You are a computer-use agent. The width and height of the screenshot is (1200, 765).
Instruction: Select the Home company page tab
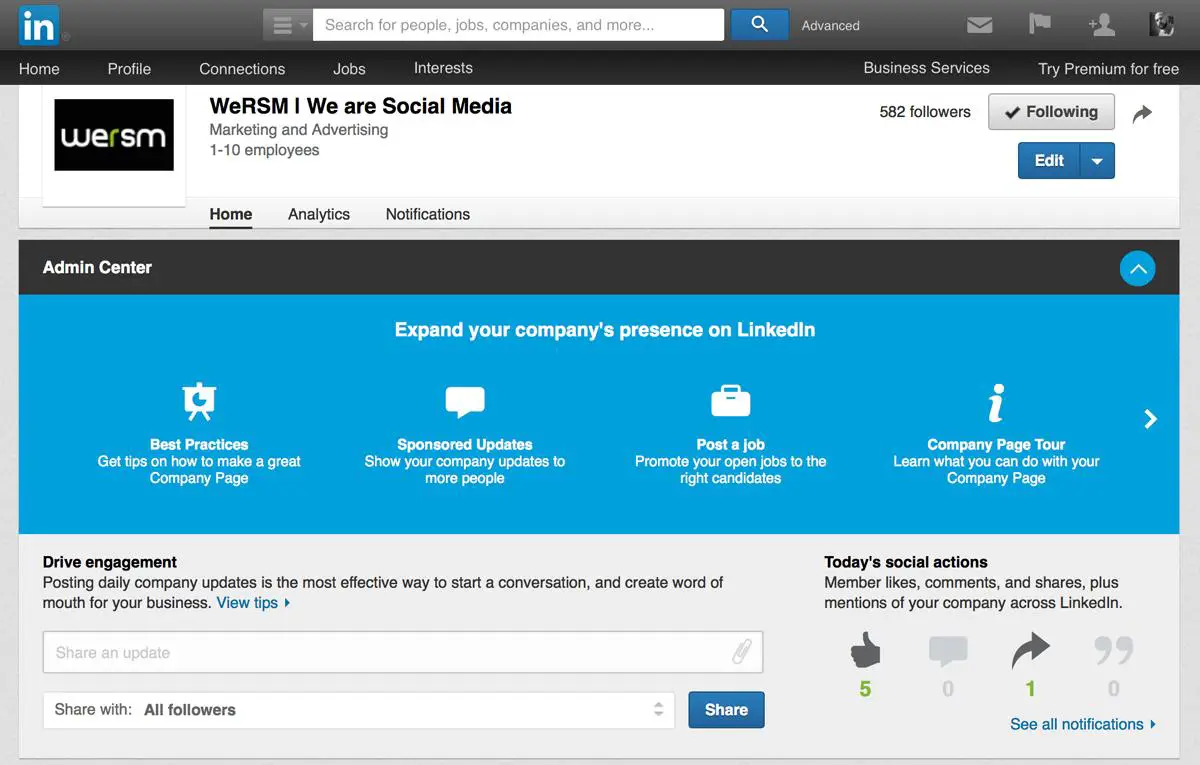pyautogui.click(x=230, y=214)
